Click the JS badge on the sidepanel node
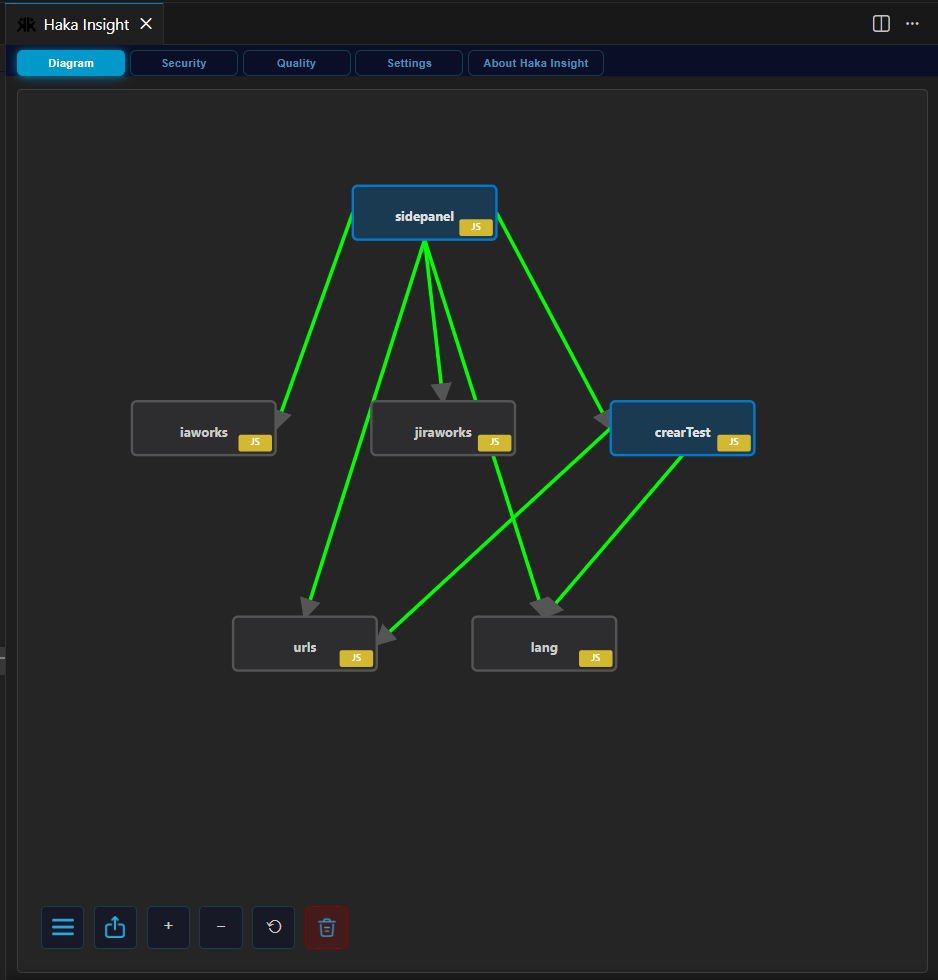This screenshot has height=980, width=938. (475, 227)
